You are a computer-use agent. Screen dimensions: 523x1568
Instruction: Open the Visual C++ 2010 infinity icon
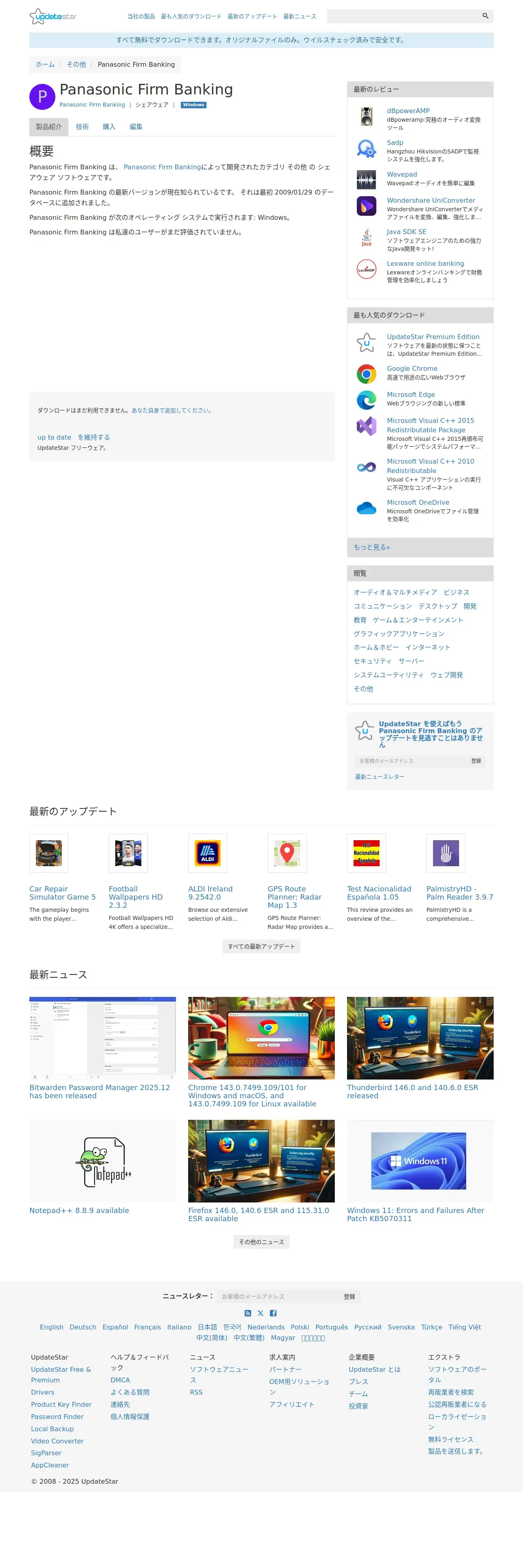click(x=367, y=467)
